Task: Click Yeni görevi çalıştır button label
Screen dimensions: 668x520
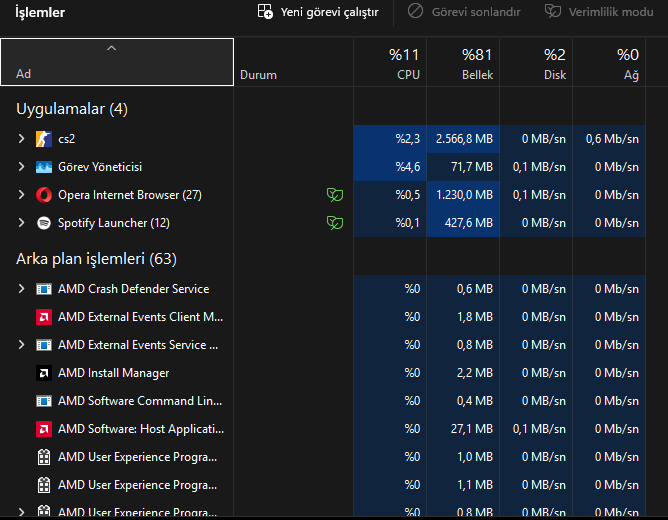Action: click(329, 12)
